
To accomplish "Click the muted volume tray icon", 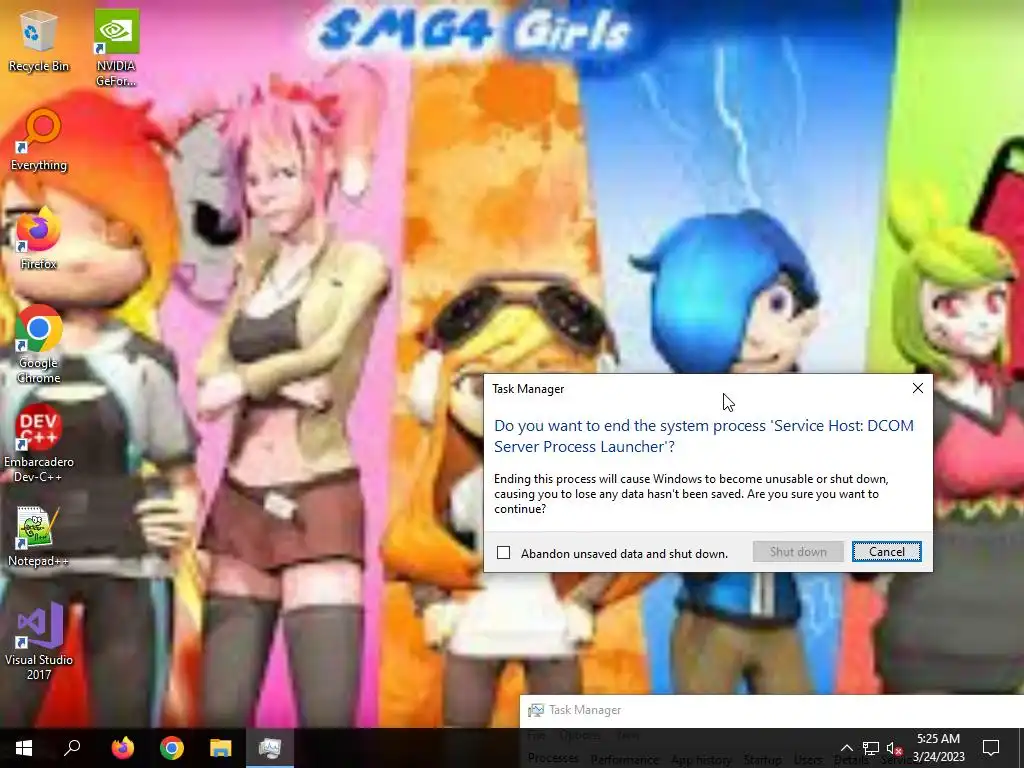I will click(894, 748).
